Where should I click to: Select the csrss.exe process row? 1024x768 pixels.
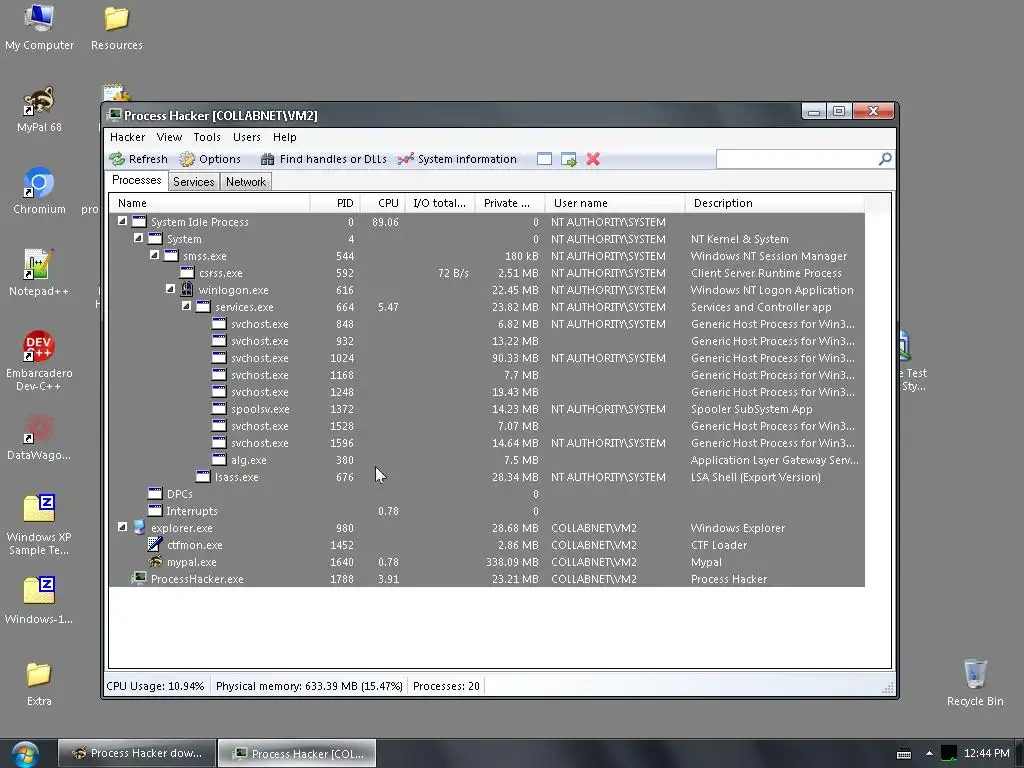pos(487,273)
